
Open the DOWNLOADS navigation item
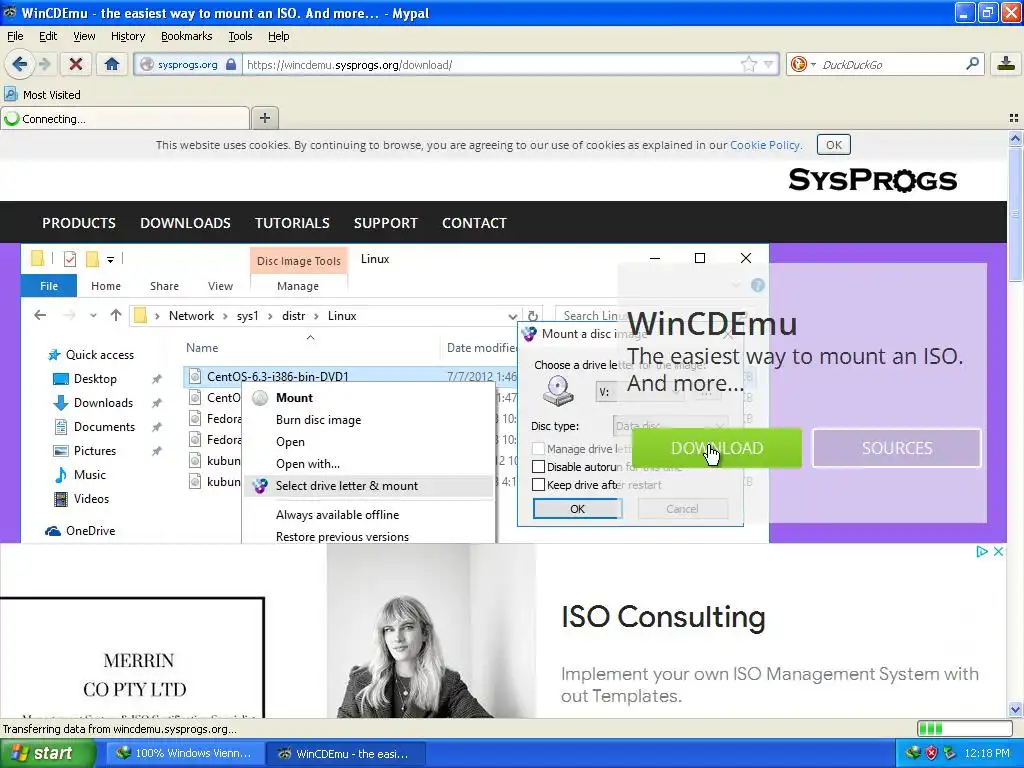(x=185, y=223)
